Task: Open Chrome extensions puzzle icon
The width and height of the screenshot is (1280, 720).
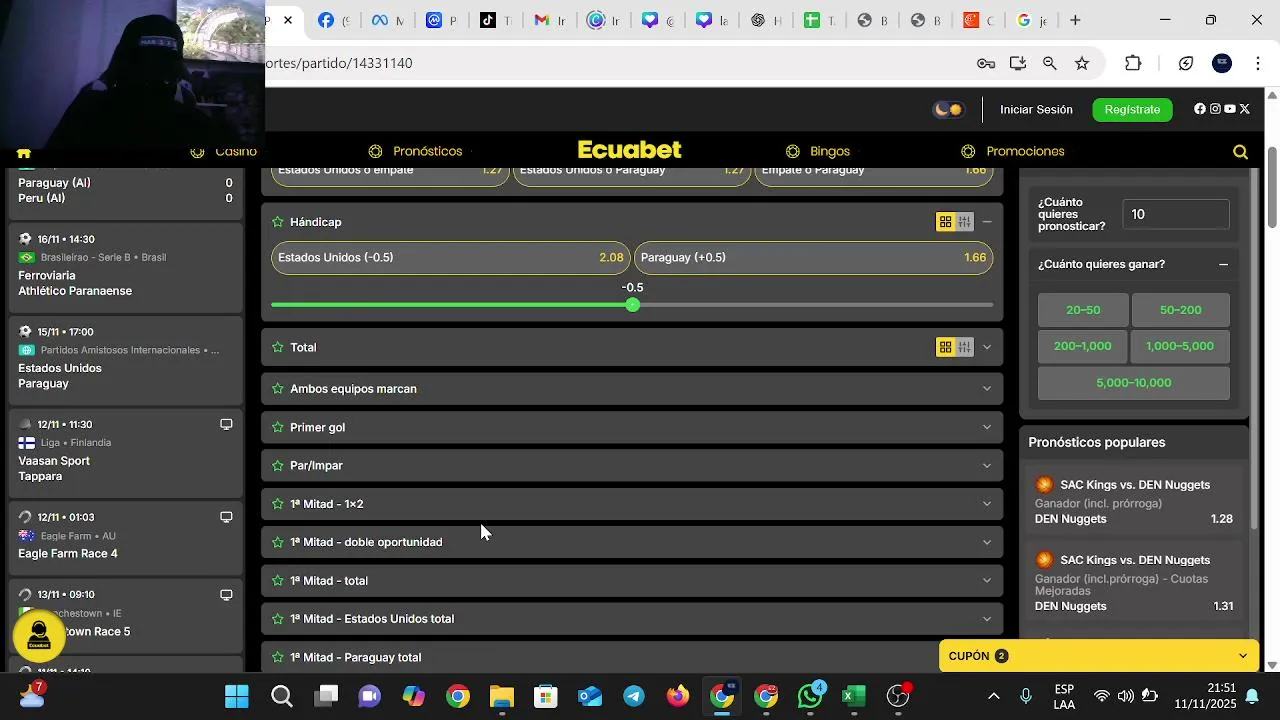Action: click(1133, 63)
